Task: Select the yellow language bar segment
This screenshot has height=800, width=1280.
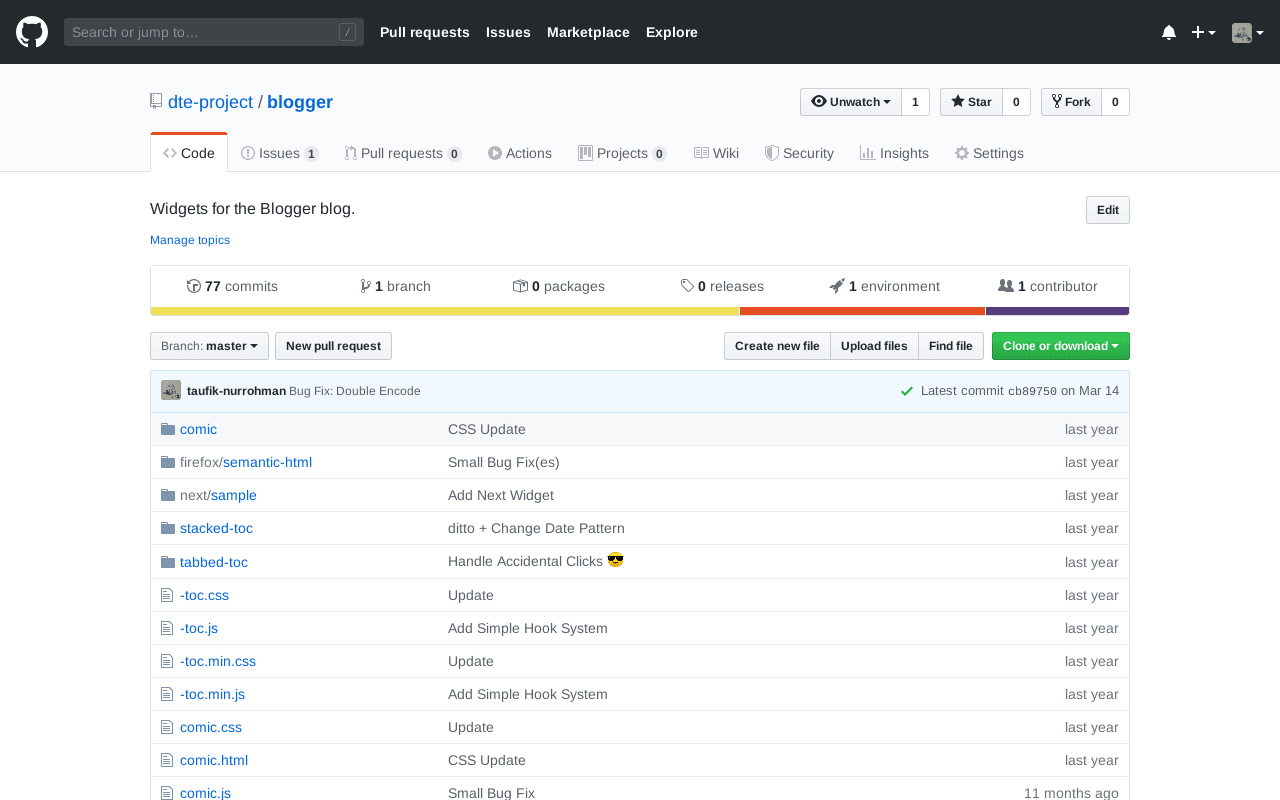Action: [x=445, y=311]
